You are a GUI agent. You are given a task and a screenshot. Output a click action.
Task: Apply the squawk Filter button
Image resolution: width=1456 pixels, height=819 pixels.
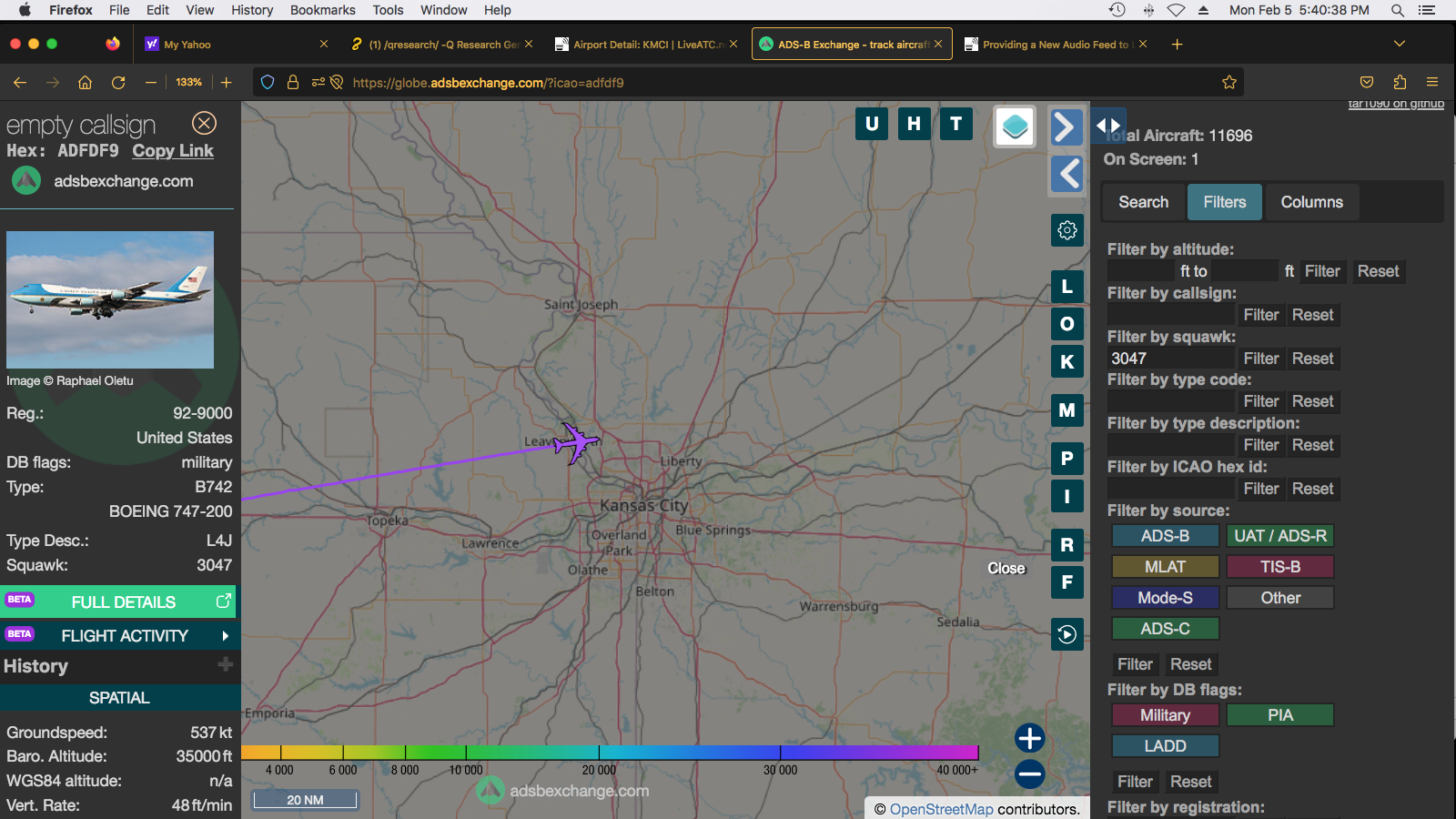point(1261,359)
